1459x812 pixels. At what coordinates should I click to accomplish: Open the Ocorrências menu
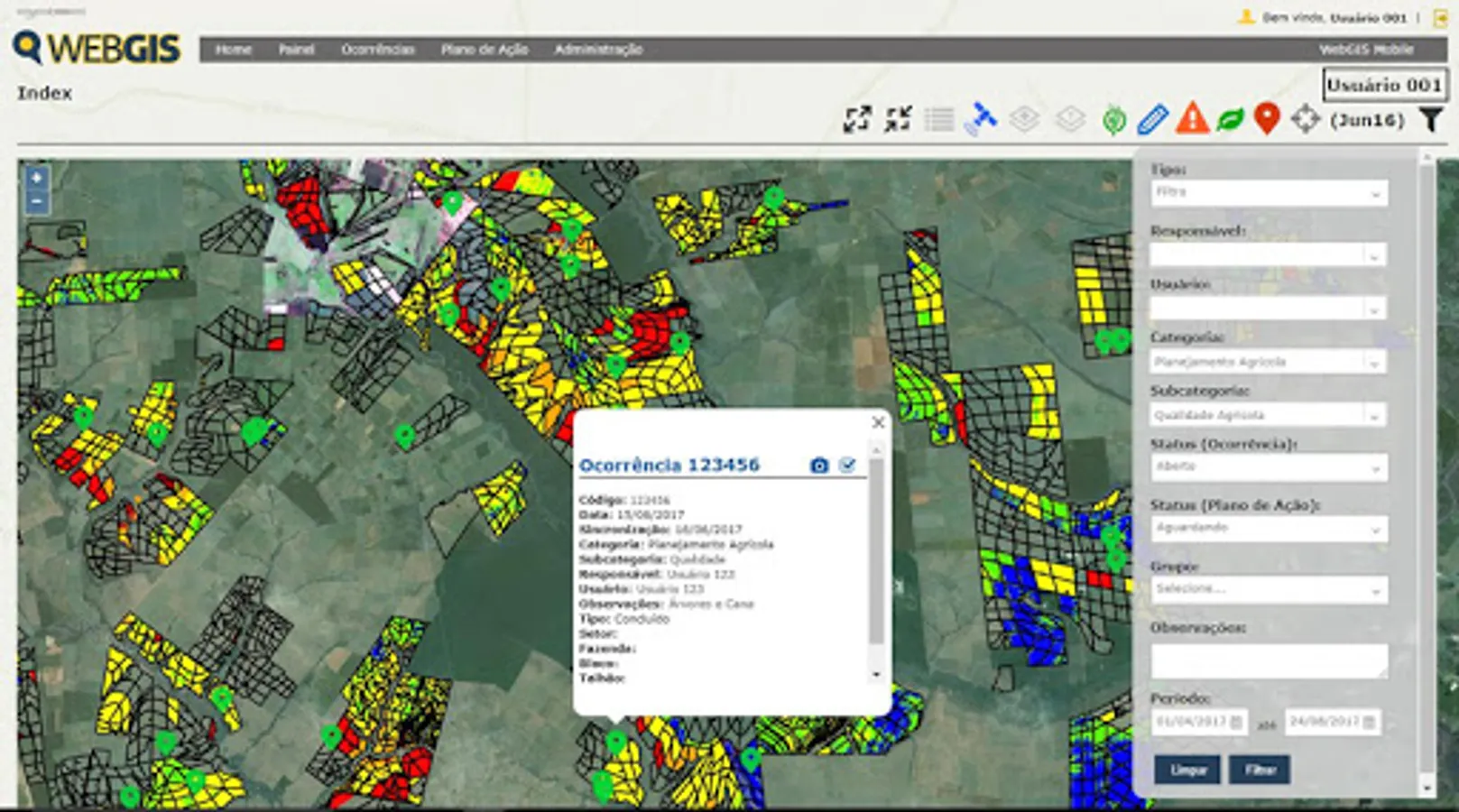377,50
